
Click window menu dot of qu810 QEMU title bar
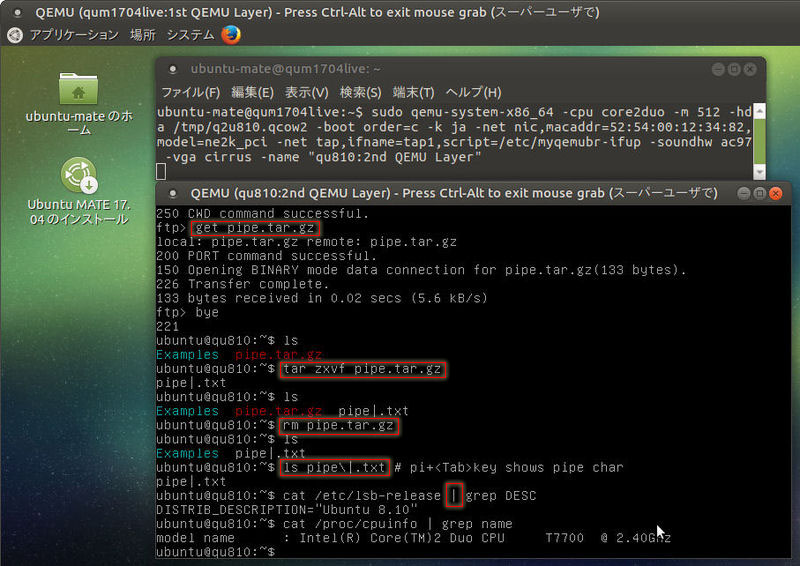pyautogui.click(x=172, y=193)
